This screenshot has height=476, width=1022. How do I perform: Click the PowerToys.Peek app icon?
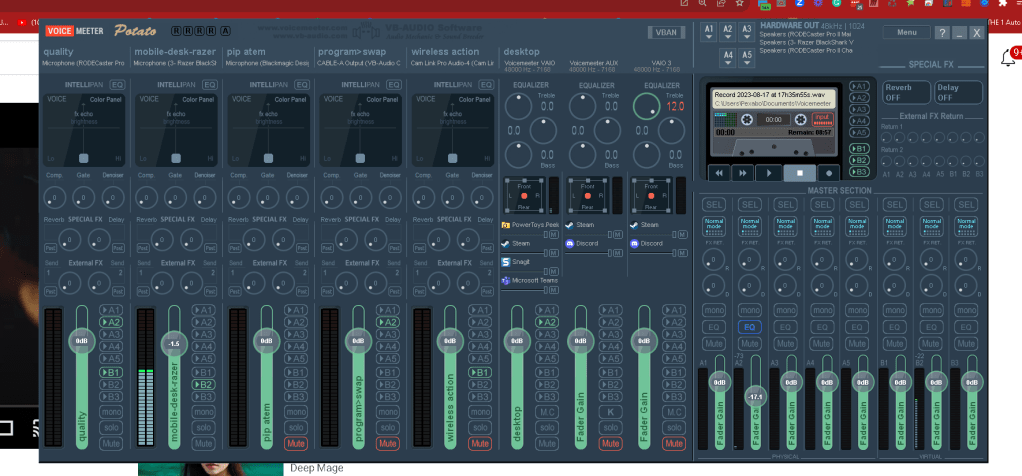[505, 225]
